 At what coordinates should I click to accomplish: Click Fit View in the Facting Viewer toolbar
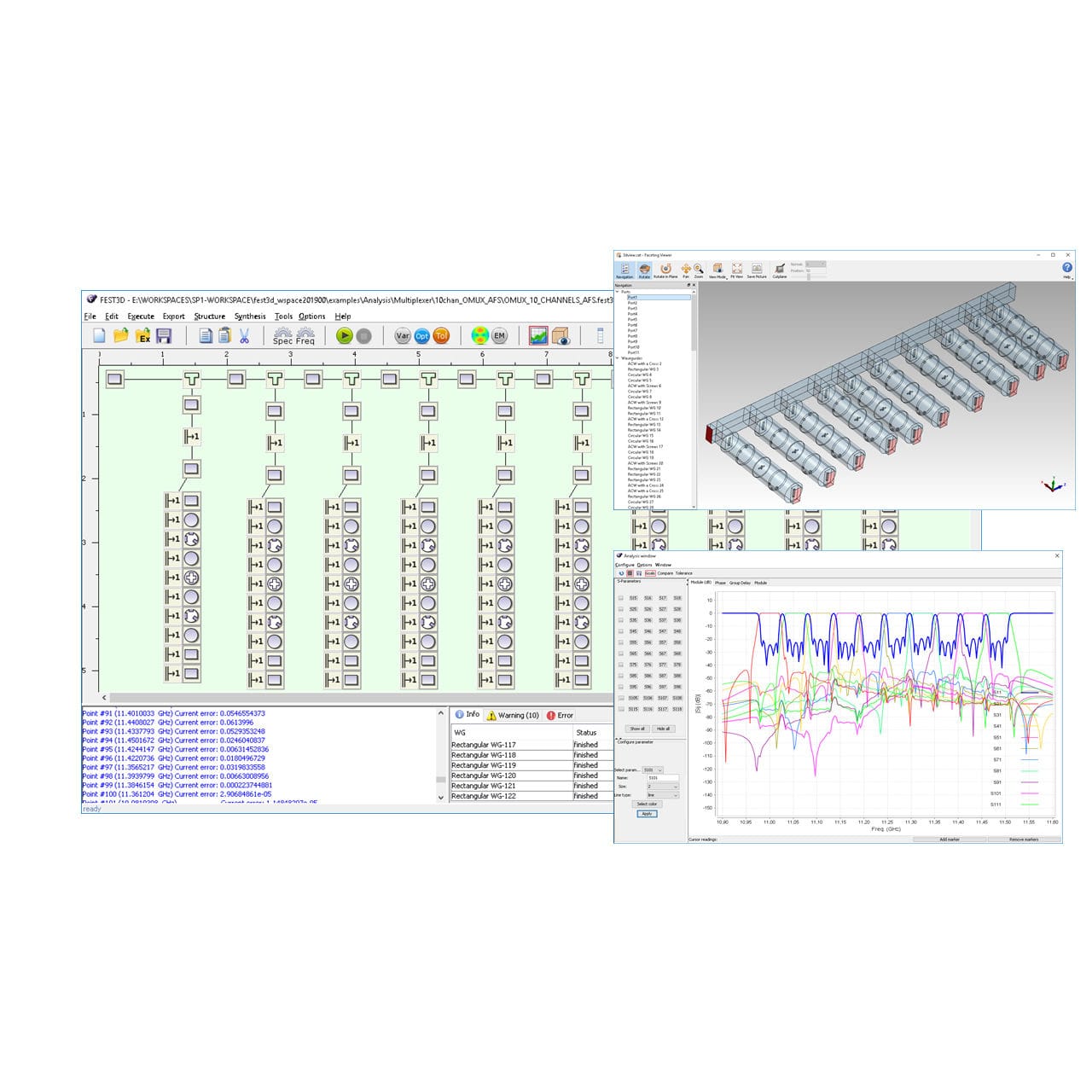click(735, 268)
